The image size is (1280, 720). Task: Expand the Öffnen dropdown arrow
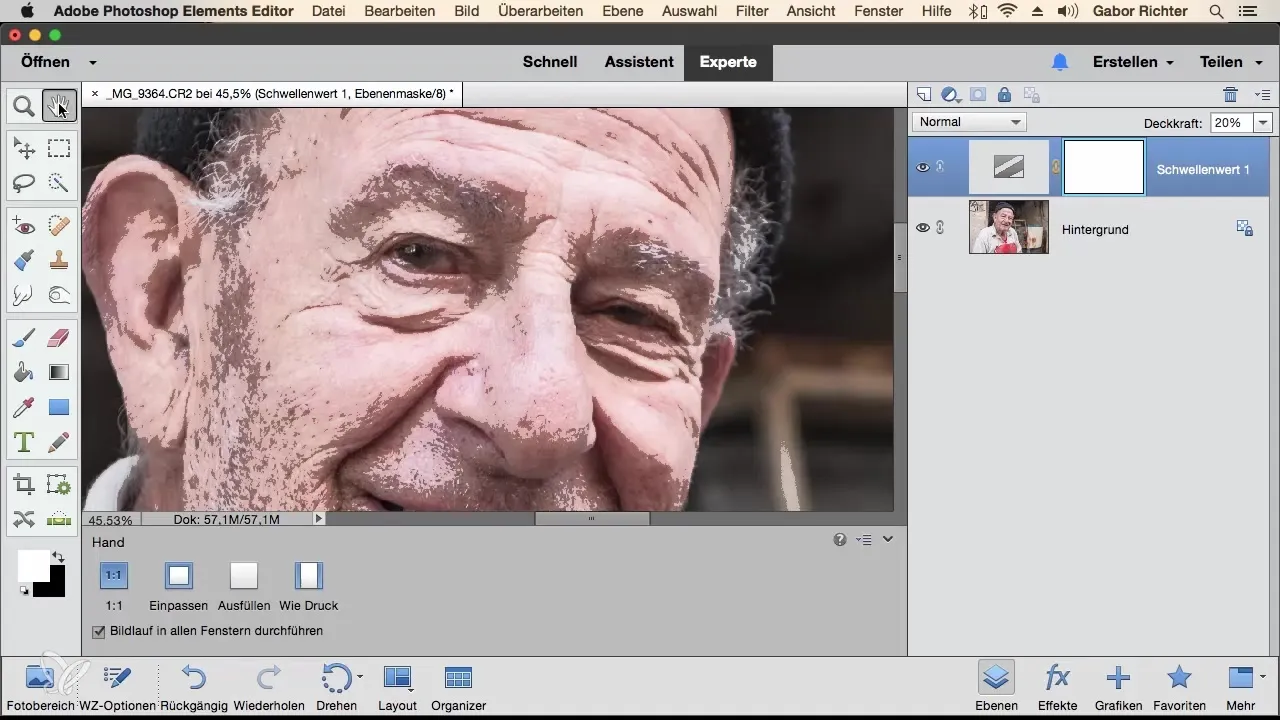pyautogui.click(x=92, y=62)
